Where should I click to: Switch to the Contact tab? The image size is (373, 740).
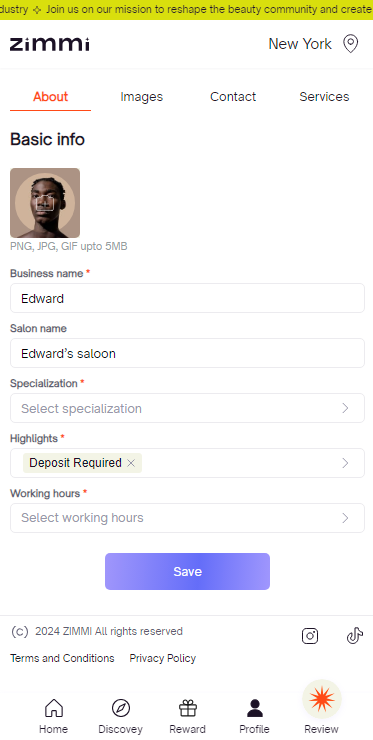click(x=233, y=97)
